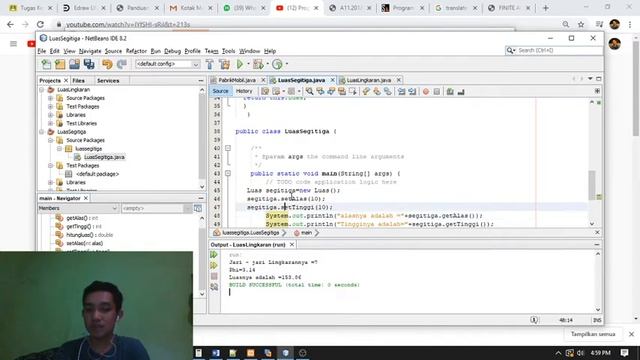This screenshot has width=640, height=360.
Task: Select LuasSegitiga.java in project tree
Action: (x=104, y=157)
